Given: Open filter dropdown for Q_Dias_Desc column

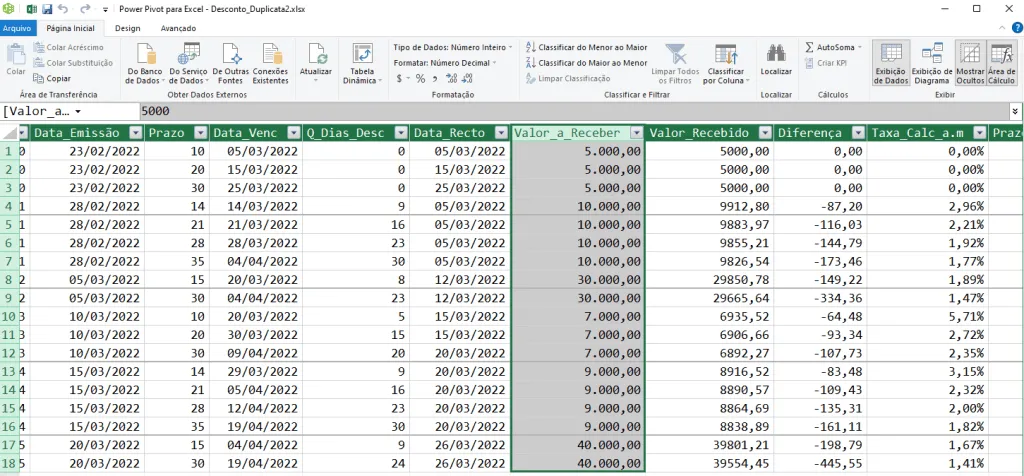Looking at the screenshot, I should click(x=400, y=133).
